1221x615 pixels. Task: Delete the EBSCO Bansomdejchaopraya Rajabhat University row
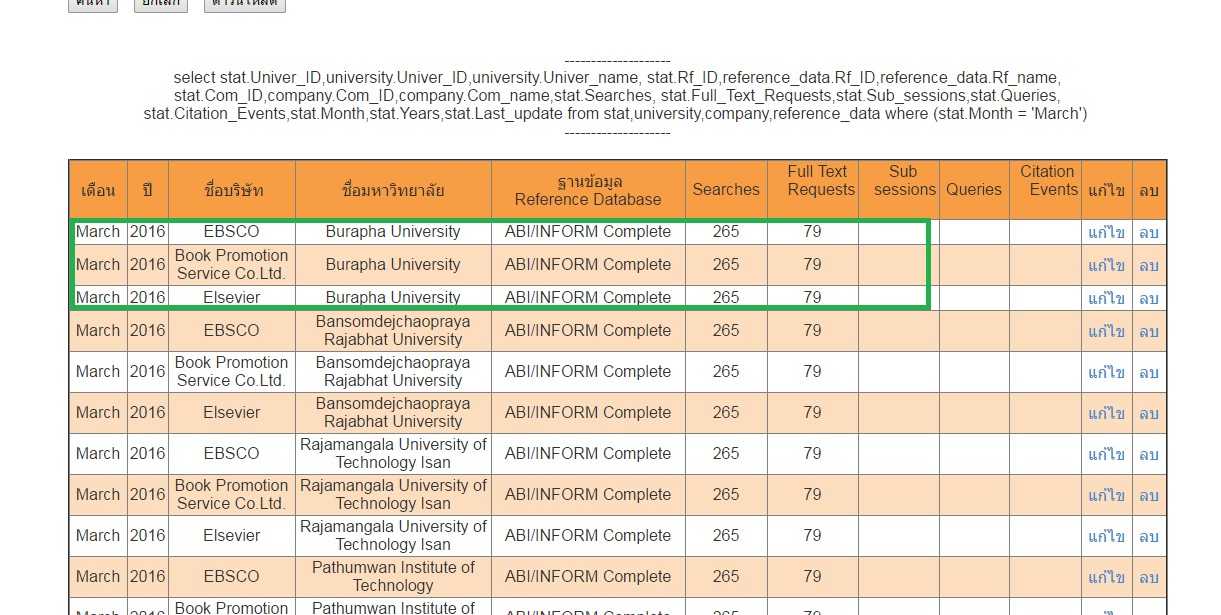pos(1149,331)
